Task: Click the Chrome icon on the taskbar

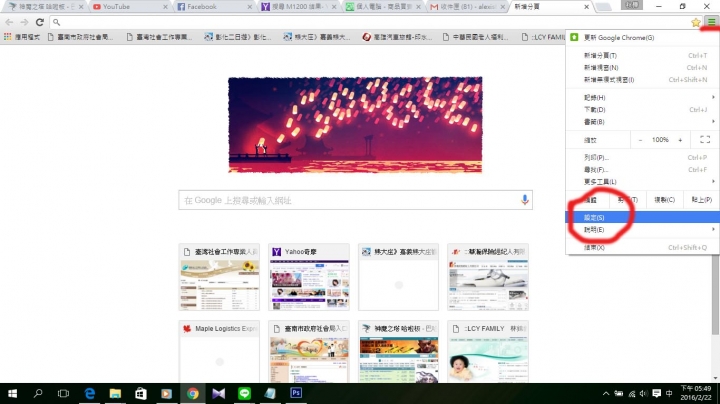Action: click(192, 393)
